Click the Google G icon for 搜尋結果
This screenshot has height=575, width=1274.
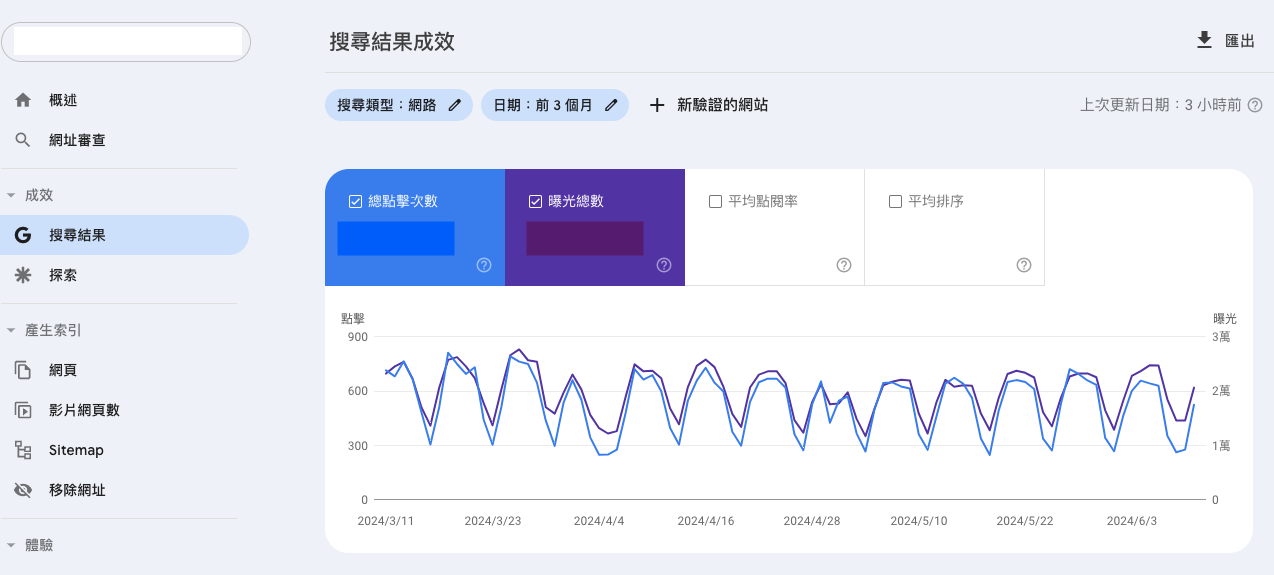point(23,235)
